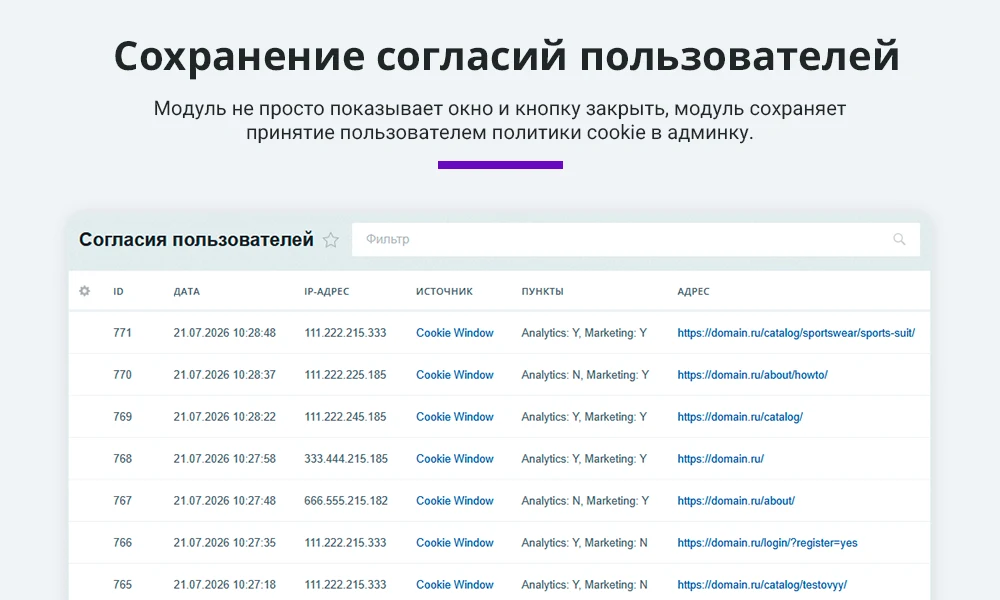Select ID cell 765

point(122,585)
